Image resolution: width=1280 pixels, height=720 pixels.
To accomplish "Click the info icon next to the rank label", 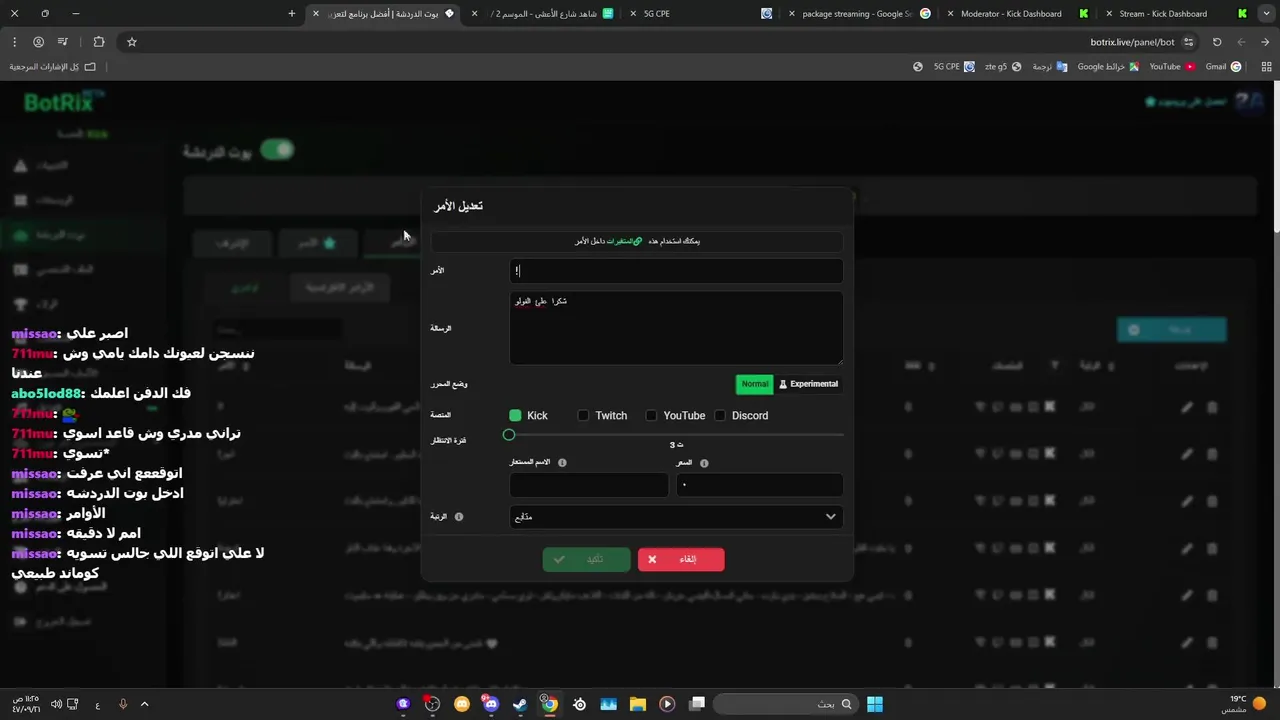I will (x=459, y=517).
